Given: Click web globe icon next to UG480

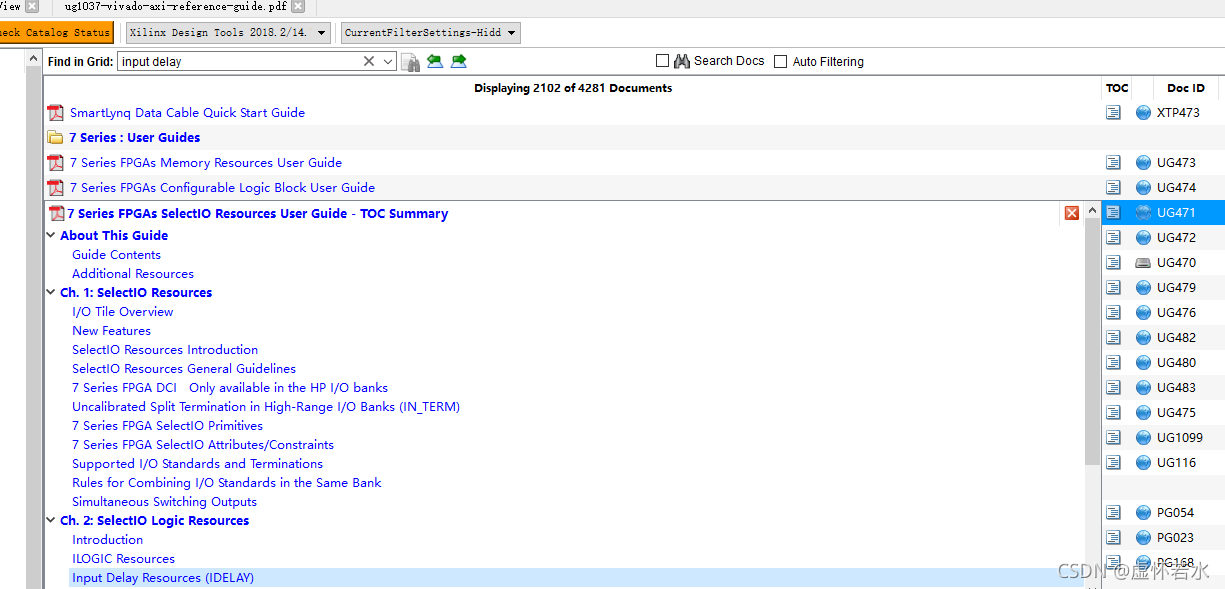Looking at the screenshot, I should coord(1144,363).
